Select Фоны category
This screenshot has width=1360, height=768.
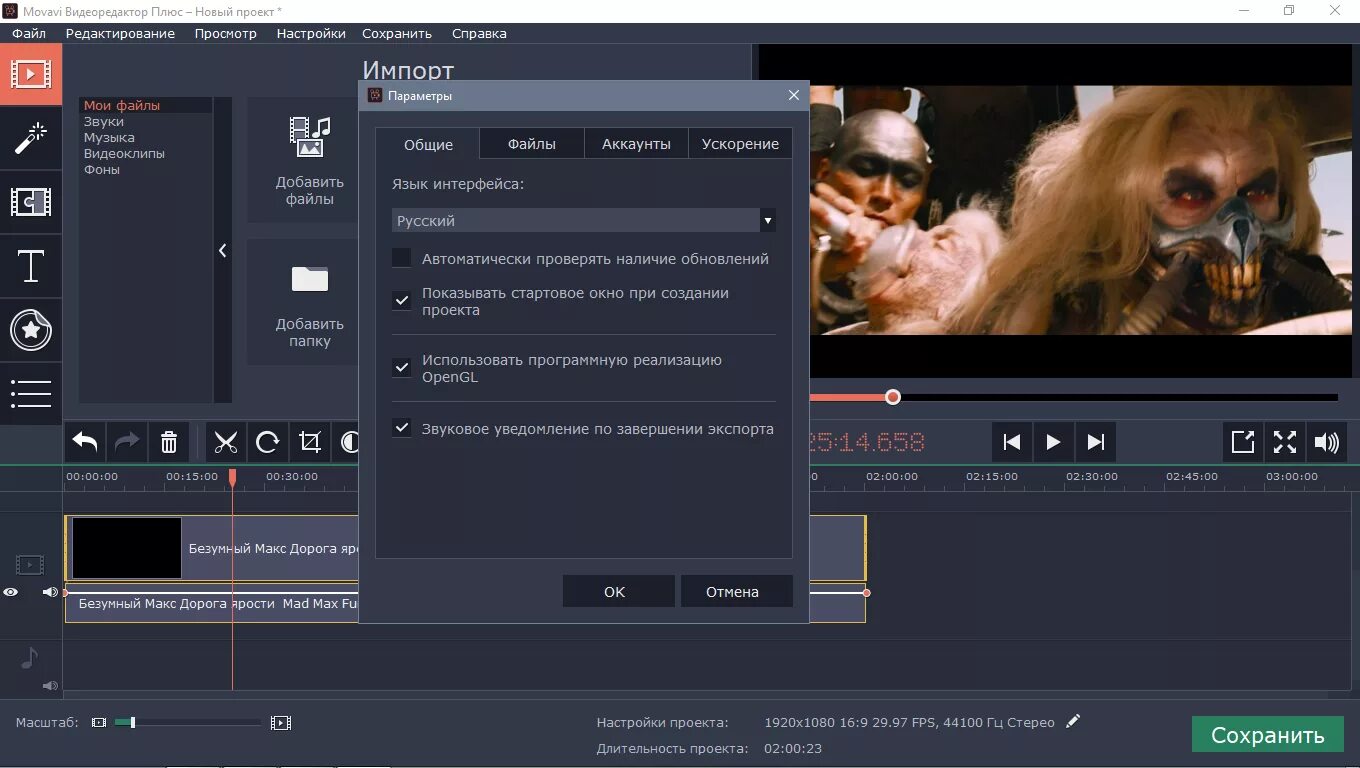pos(145,169)
